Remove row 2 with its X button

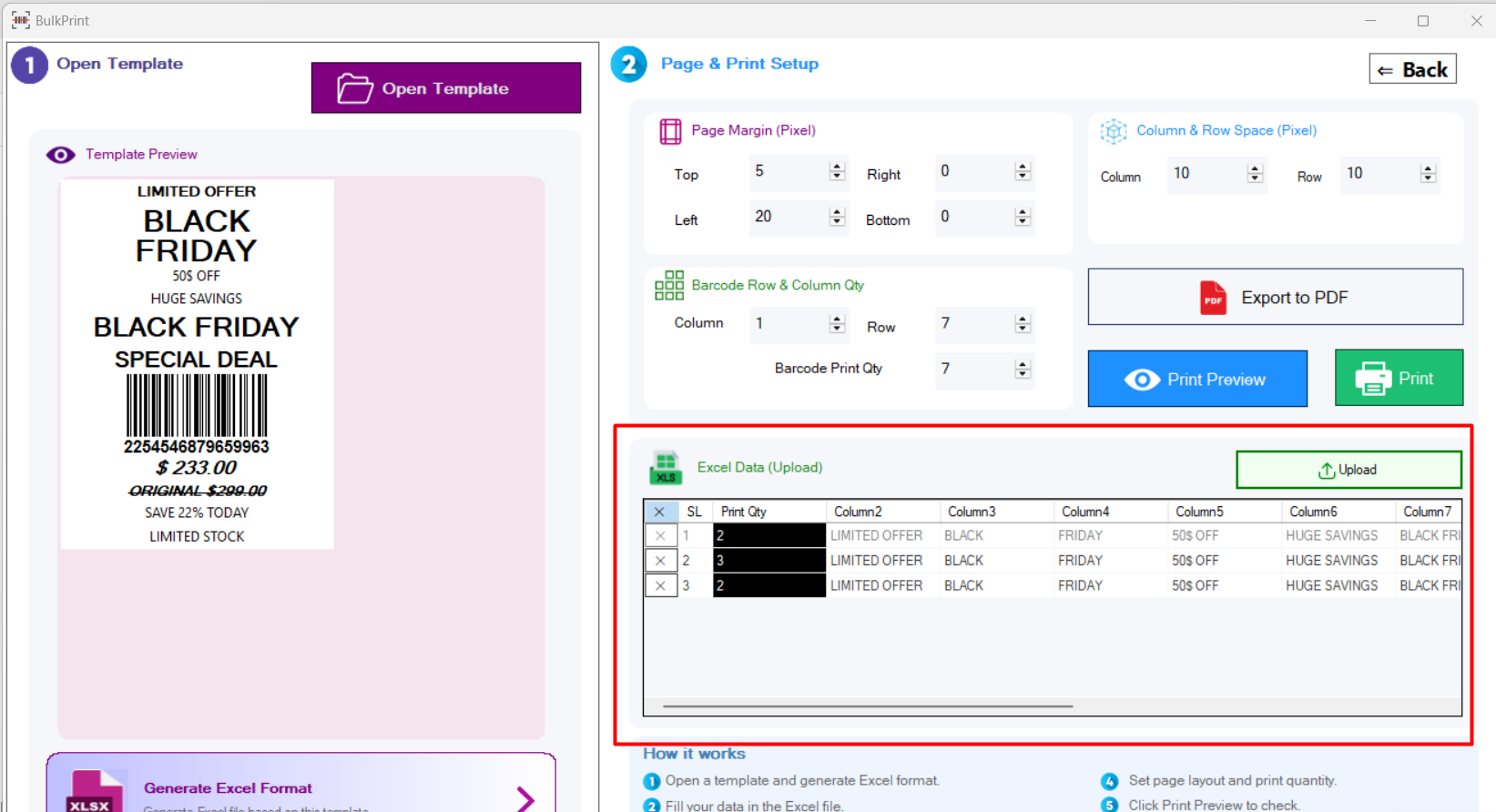coord(660,561)
